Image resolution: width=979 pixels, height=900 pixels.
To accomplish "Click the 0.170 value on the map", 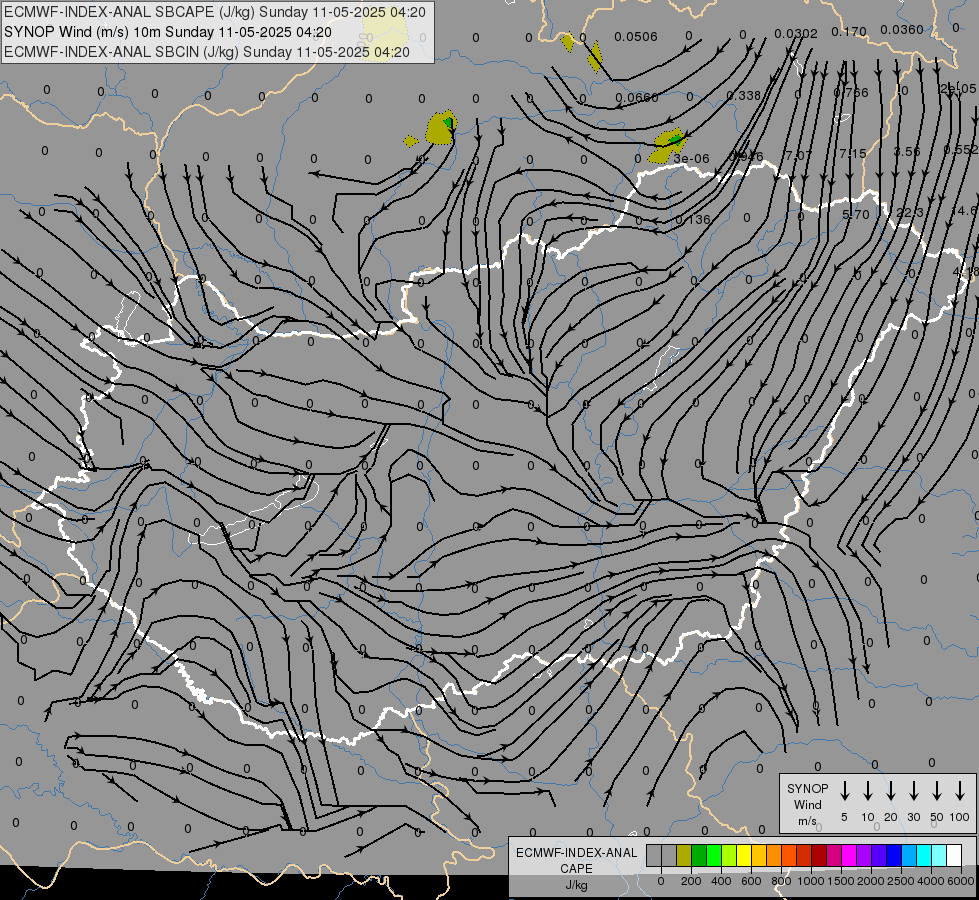I will click(x=849, y=31).
